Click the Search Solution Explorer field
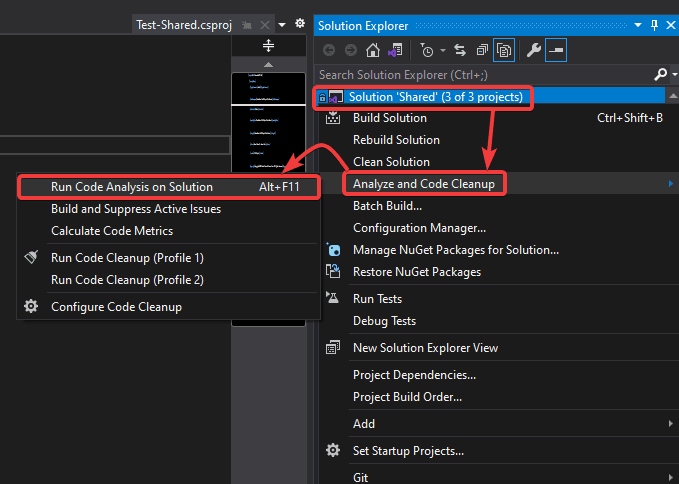This screenshot has height=484, width=679. pyautogui.click(x=484, y=75)
